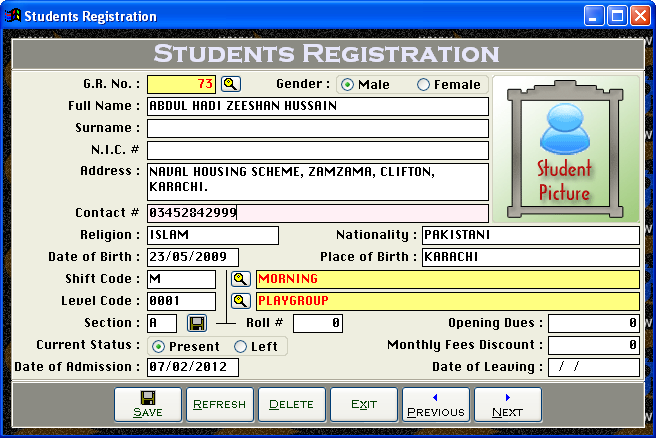
Task: Click the Address text box
Action: (318, 182)
